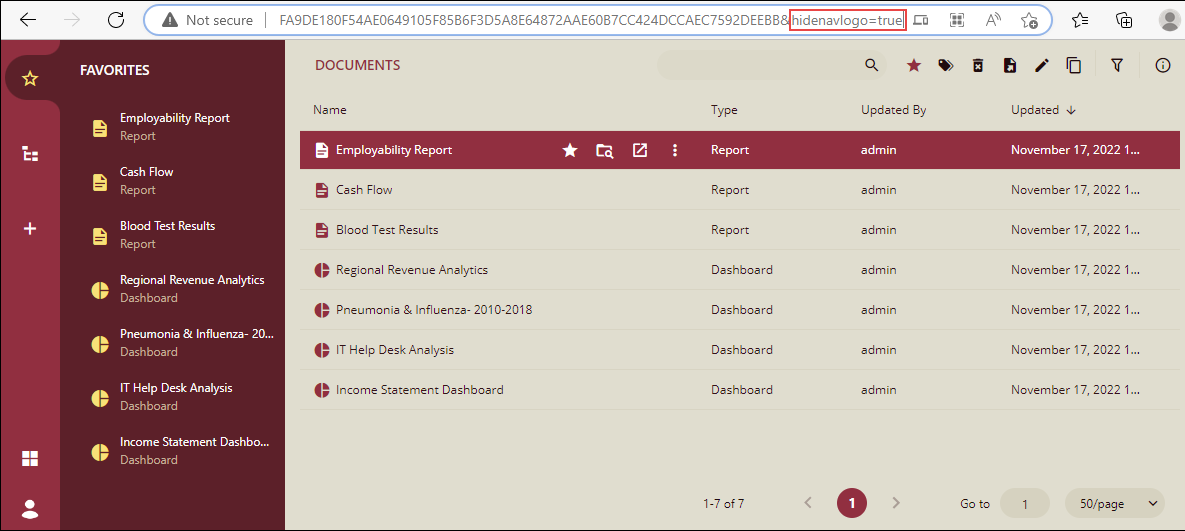
Task: Click the tags icon in the Documents toolbar
Action: coord(945,66)
